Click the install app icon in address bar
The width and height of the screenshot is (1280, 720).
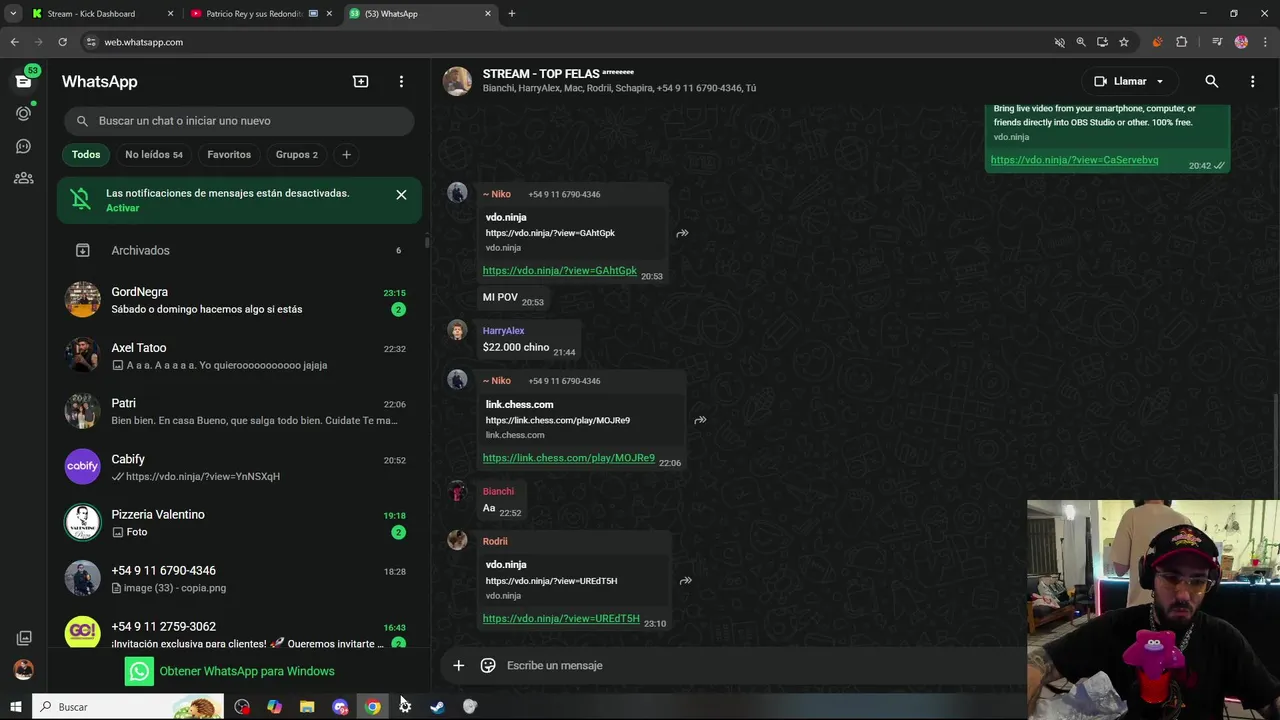coord(1102,42)
